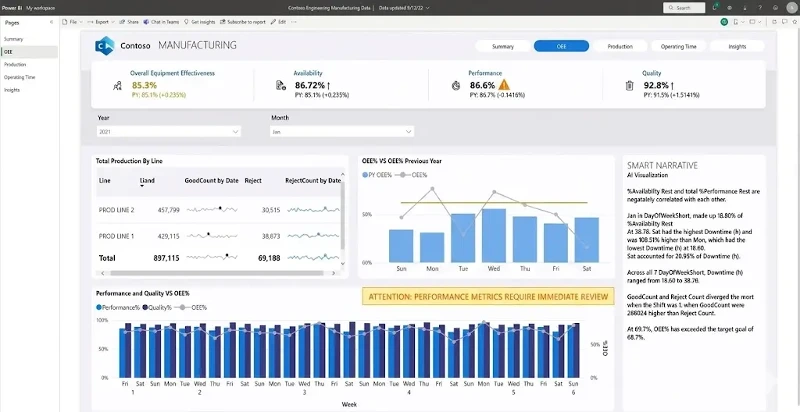Expand the Date updated dropdown in title
Screen dimensions: 800x412
point(428,8)
